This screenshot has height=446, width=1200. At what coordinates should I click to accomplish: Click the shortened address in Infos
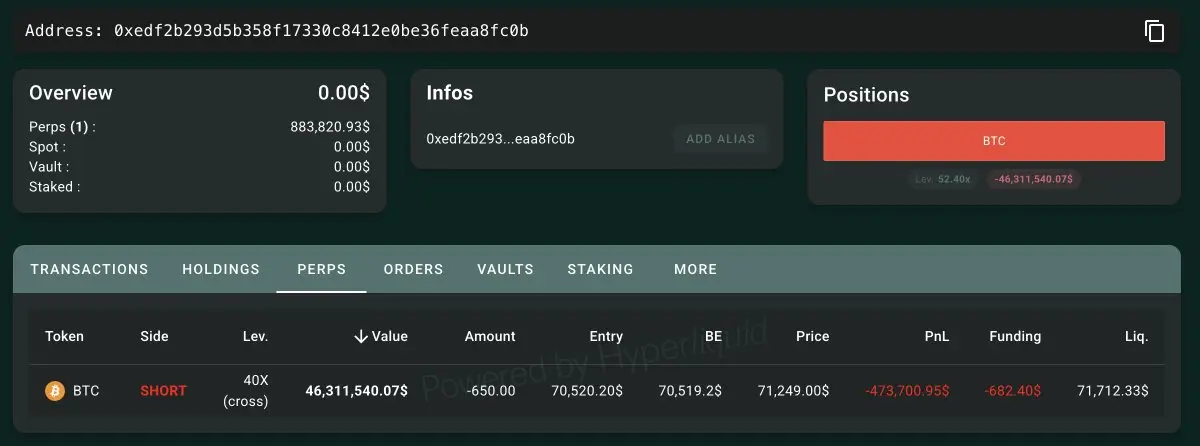pos(500,139)
